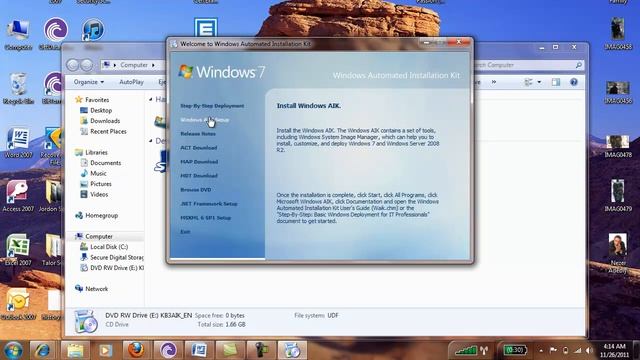Click MDT Download link
The width and height of the screenshot is (640, 360).
point(199,176)
